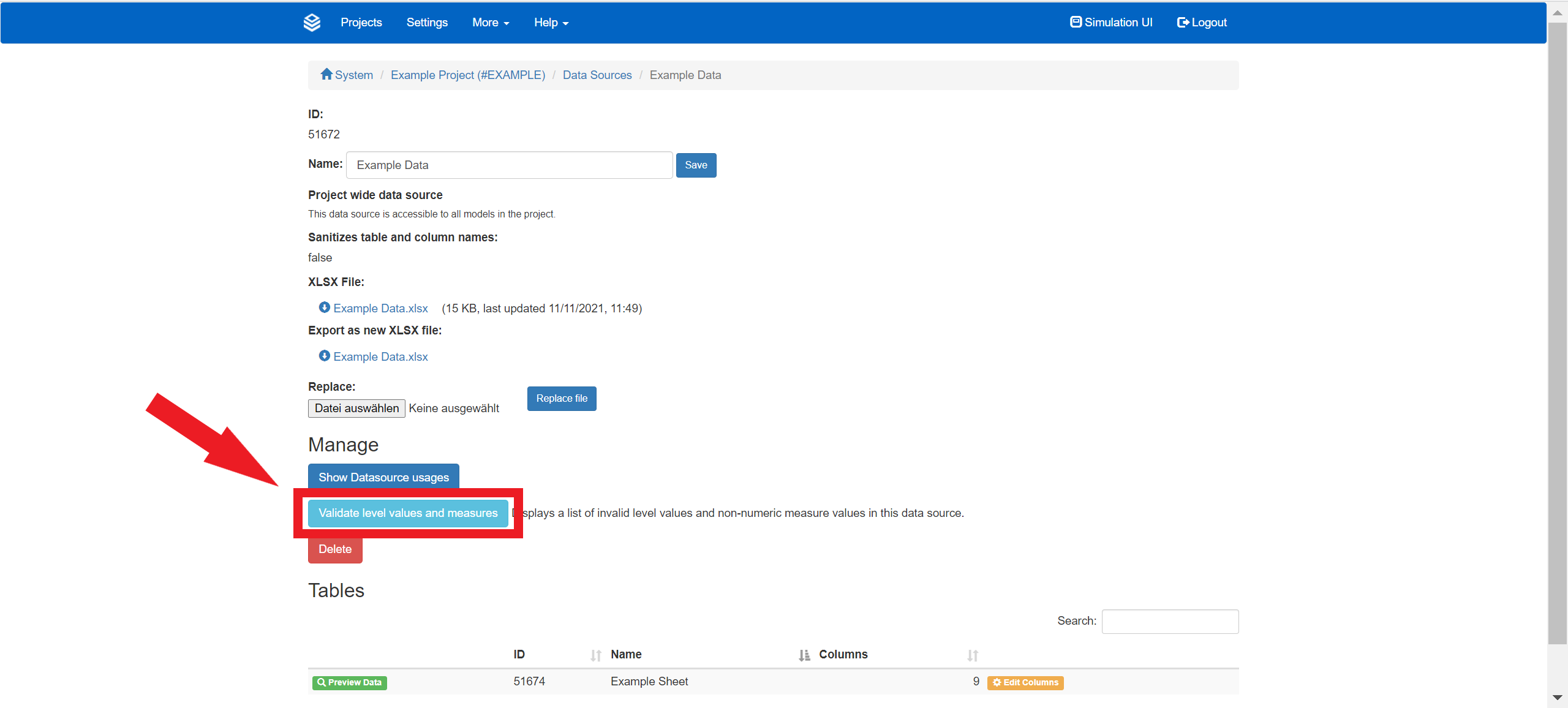The height and width of the screenshot is (708, 1568).
Task: Click into the Name text field
Action: [x=509, y=165]
